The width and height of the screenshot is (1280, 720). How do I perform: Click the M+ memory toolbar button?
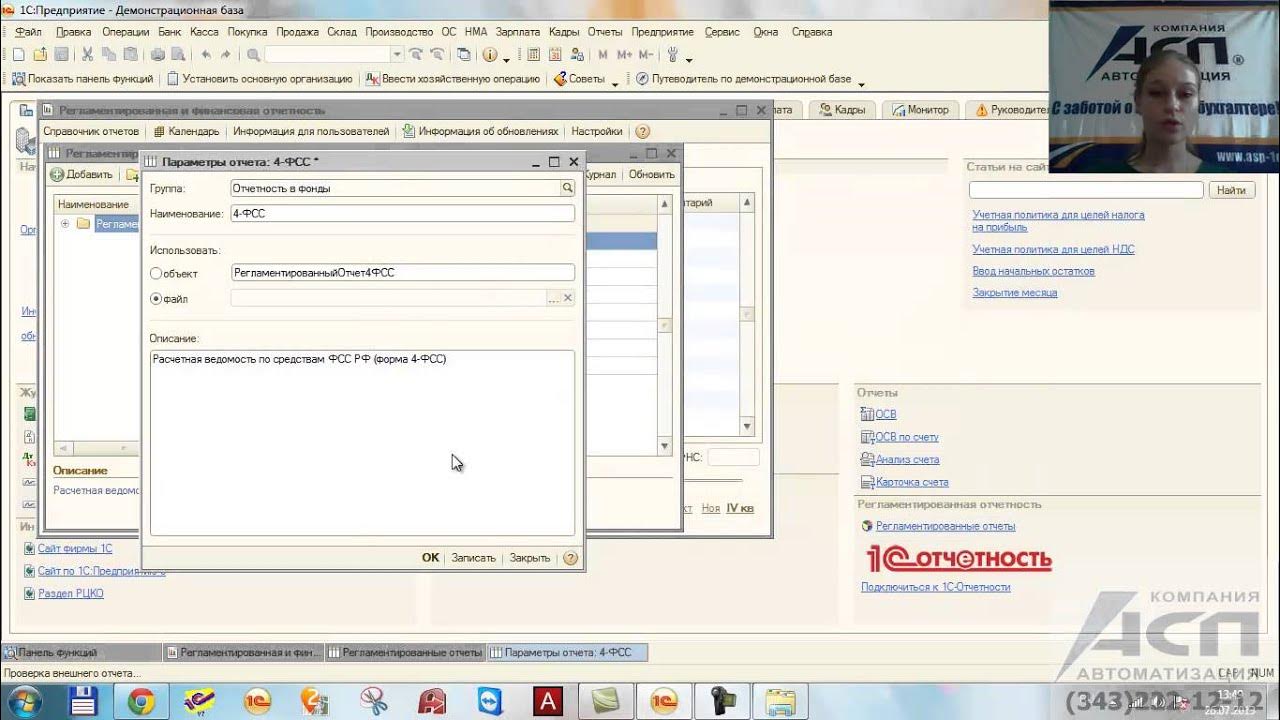tap(624, 54)
